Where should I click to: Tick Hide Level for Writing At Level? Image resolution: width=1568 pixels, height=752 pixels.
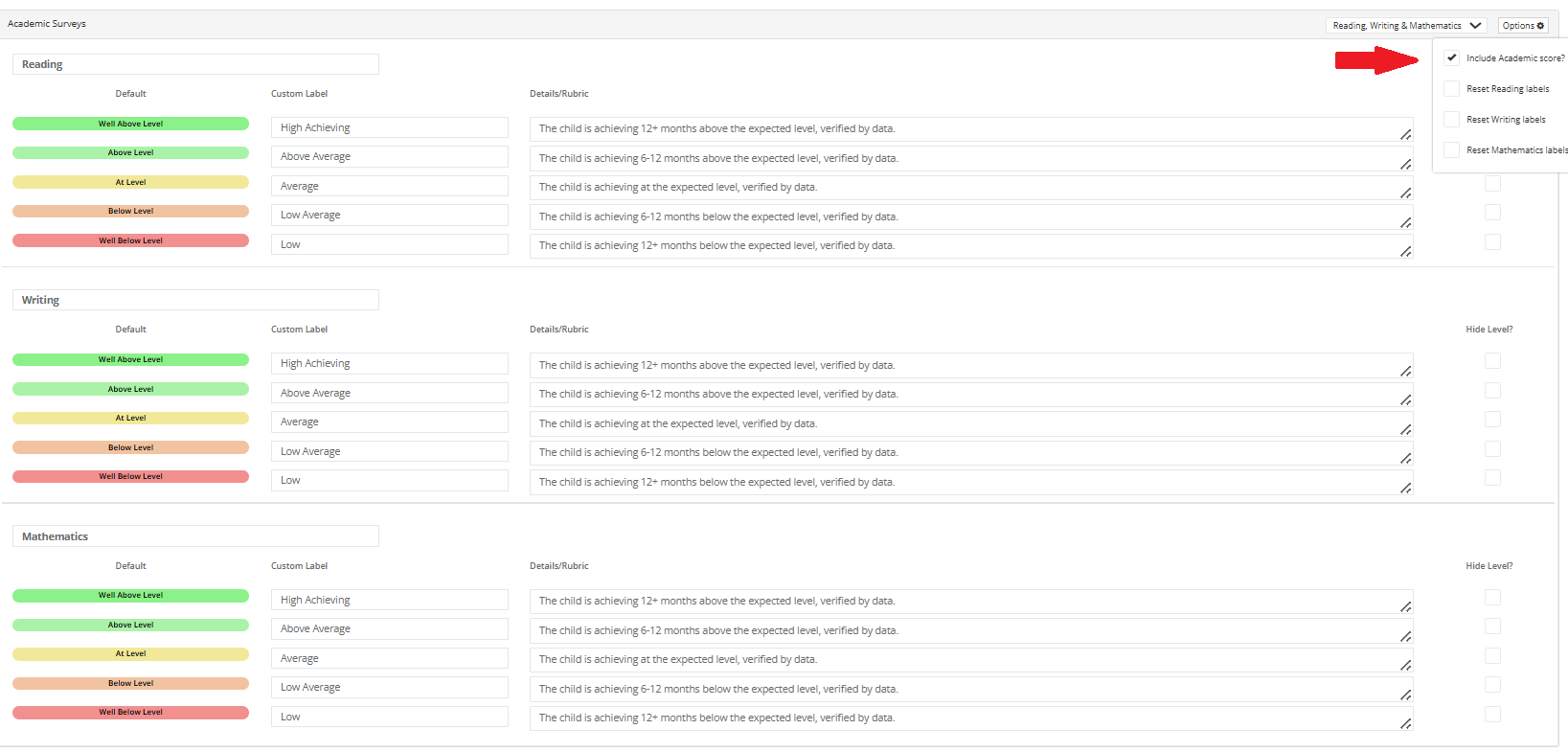pos(1492,420)
